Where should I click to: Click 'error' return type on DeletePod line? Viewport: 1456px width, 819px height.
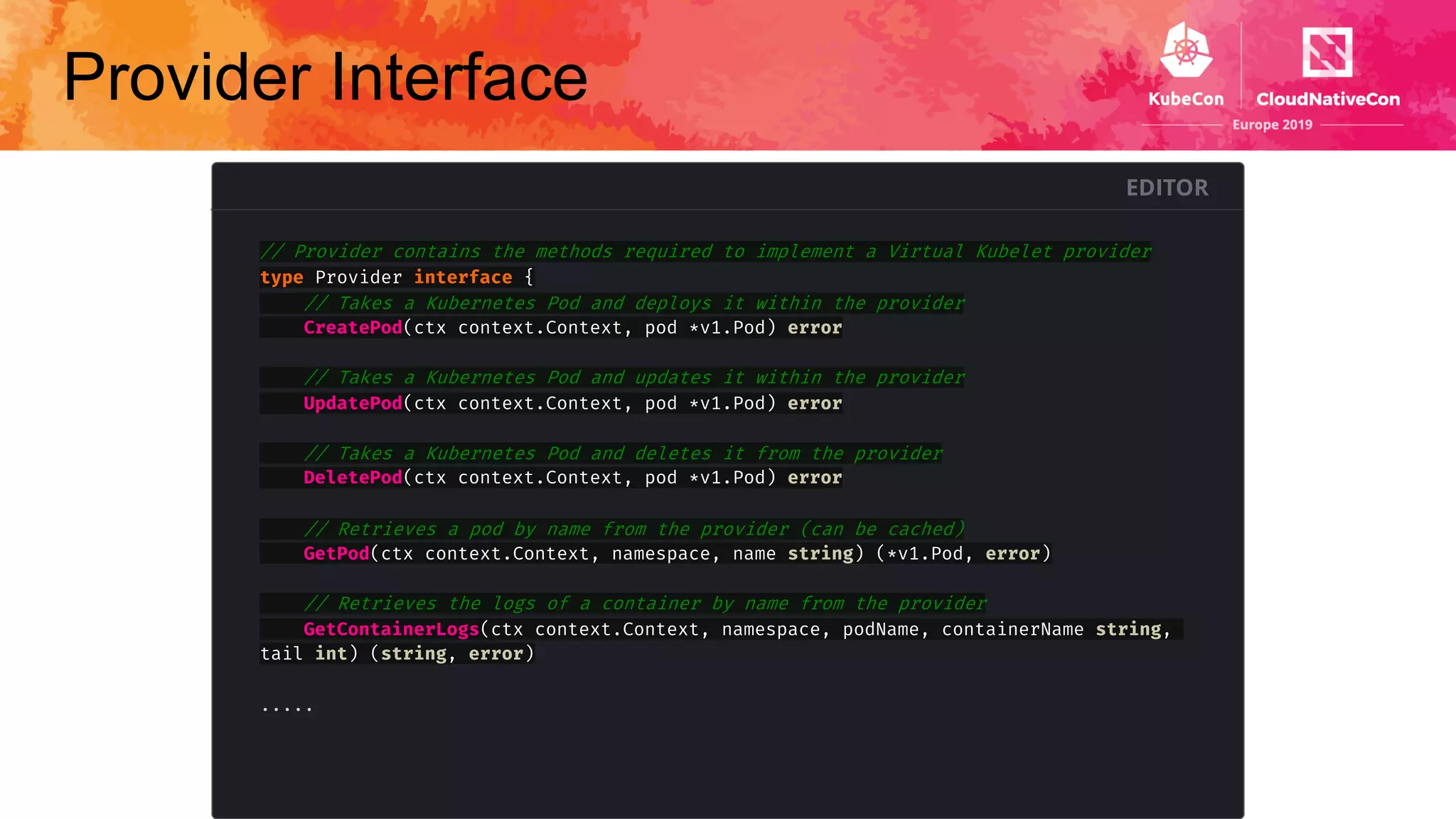[815, 478]
